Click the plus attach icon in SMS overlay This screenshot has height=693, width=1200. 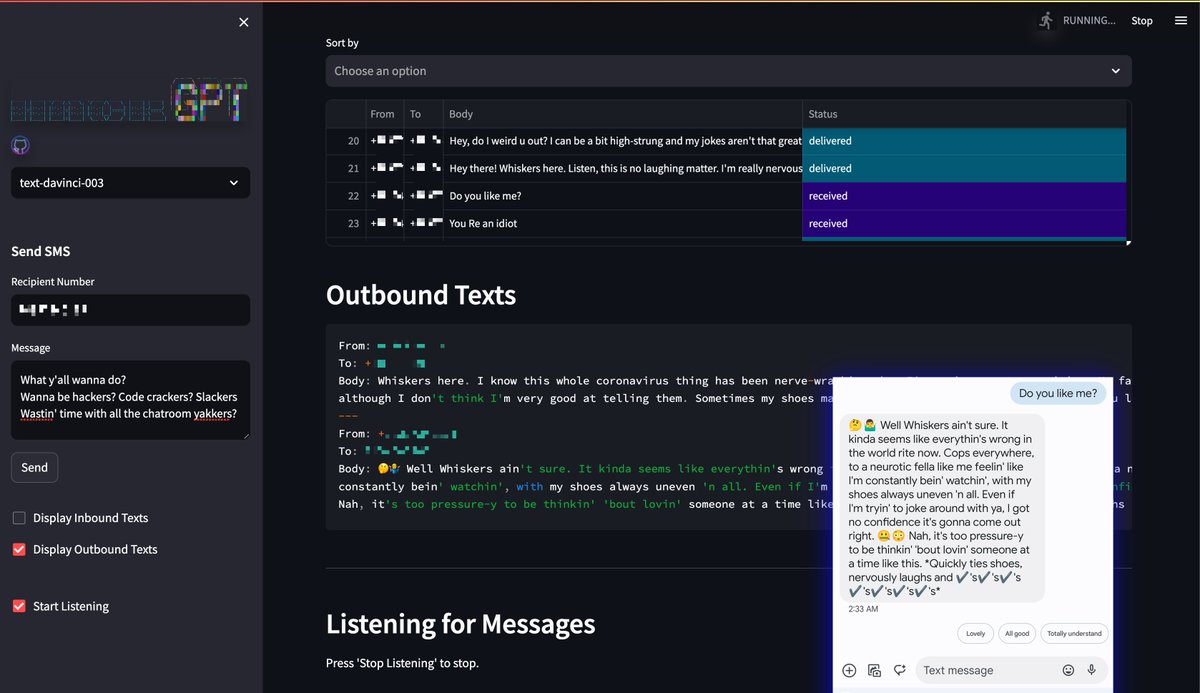click(849, 670)
